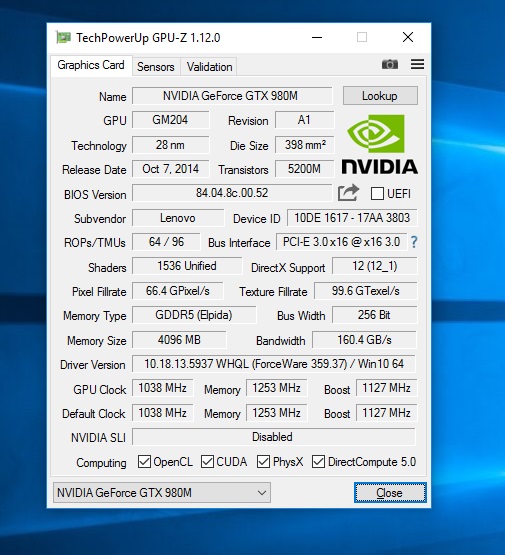This screenshot has height=555, width=505.
Task: Click the "Pixel Fillrate" label
Action: pos(99,292)
